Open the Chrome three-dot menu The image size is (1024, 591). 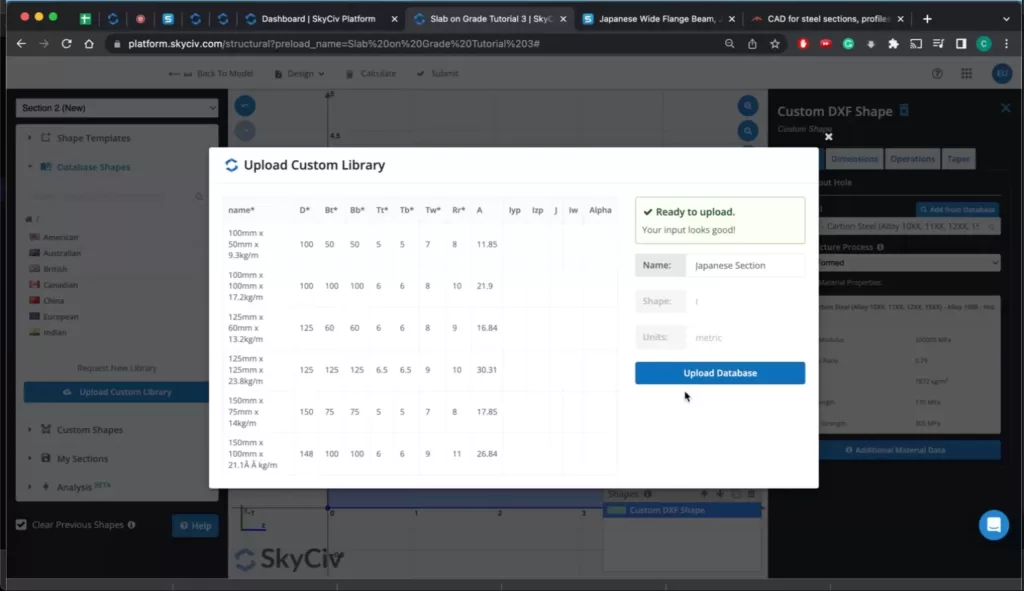1006,44
